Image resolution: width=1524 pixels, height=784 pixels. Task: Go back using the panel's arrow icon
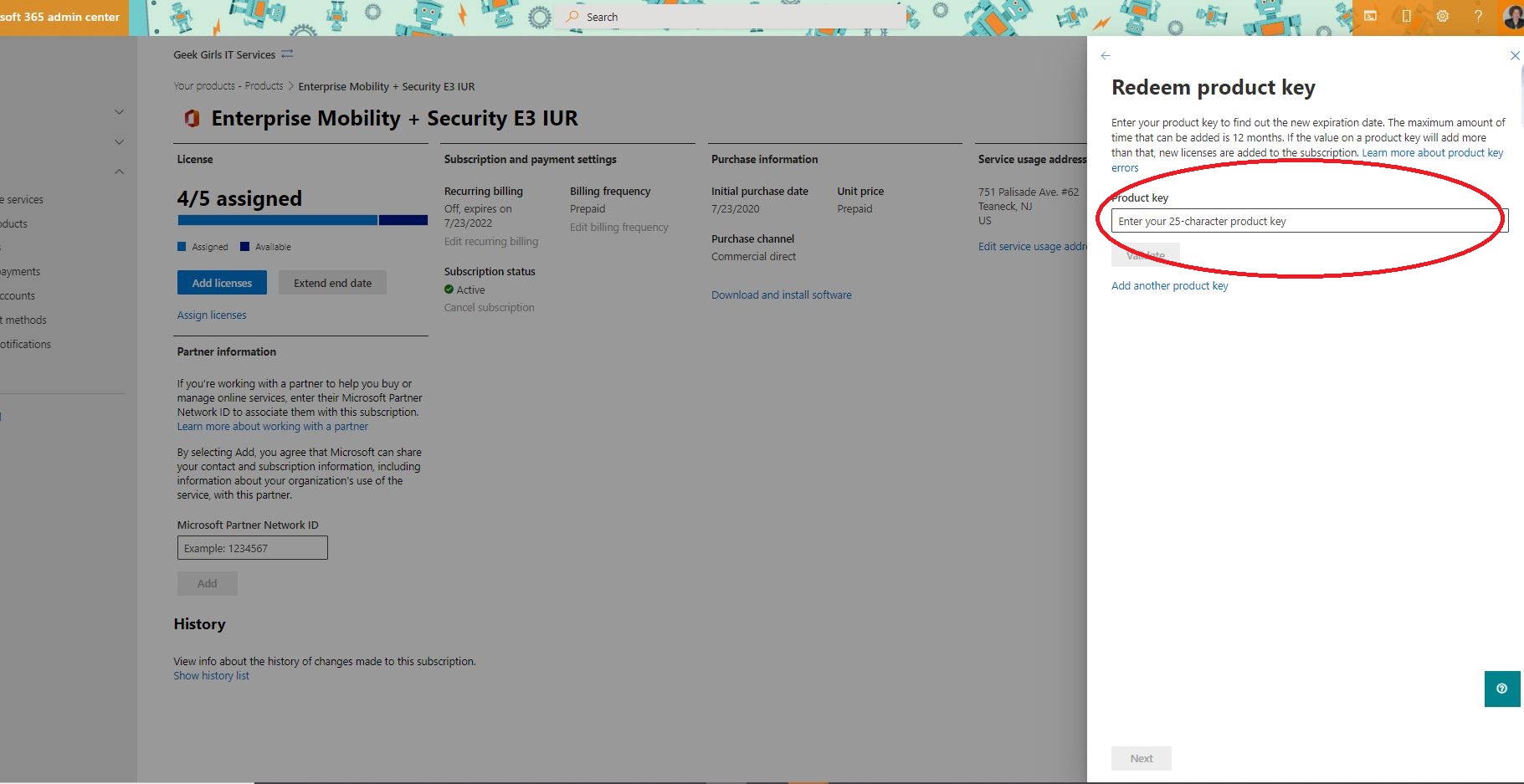pyautogui.click(x=1106, y=56)
